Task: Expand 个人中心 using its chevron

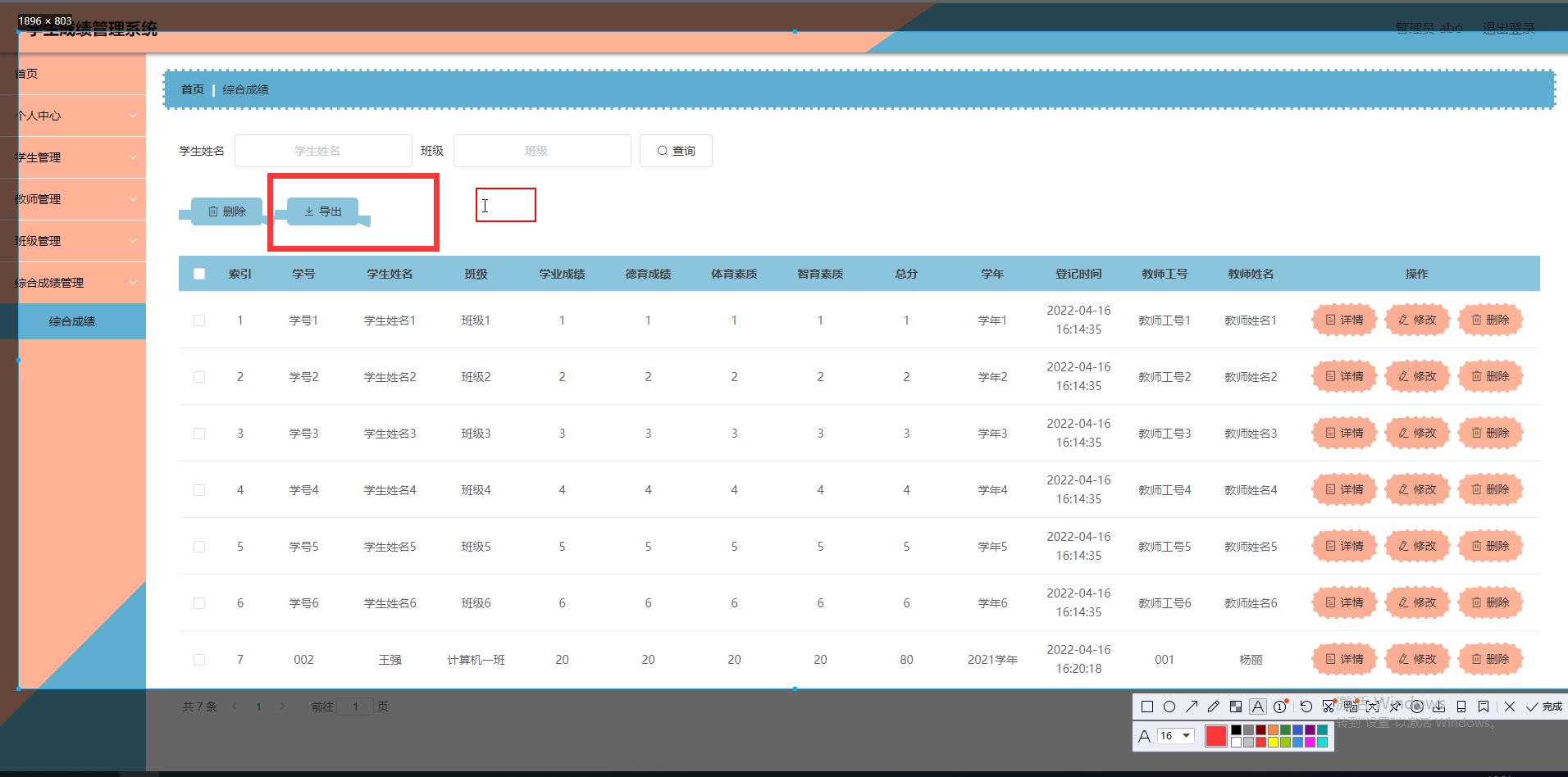Action: point(133,116)
